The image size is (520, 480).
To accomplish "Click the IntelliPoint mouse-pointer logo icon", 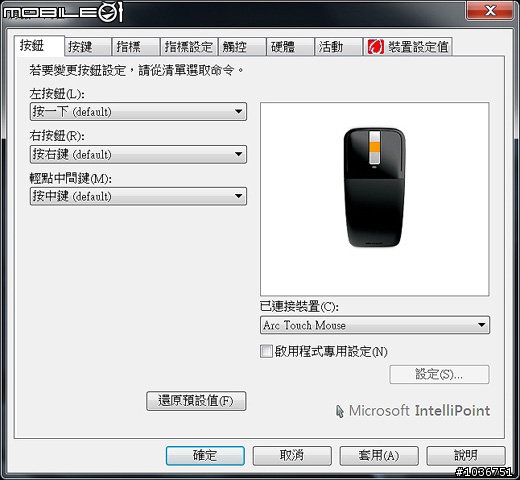I will (339, 411).
